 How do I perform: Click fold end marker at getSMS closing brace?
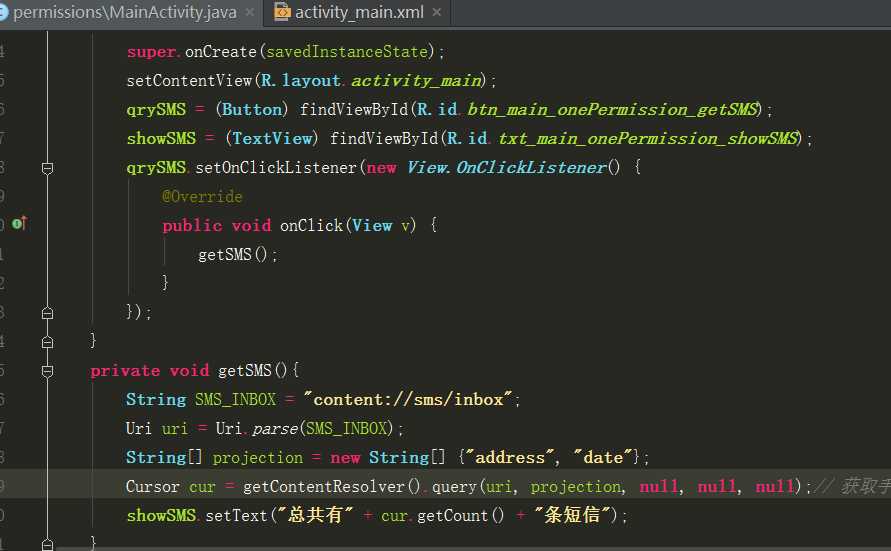pos(48,544)
